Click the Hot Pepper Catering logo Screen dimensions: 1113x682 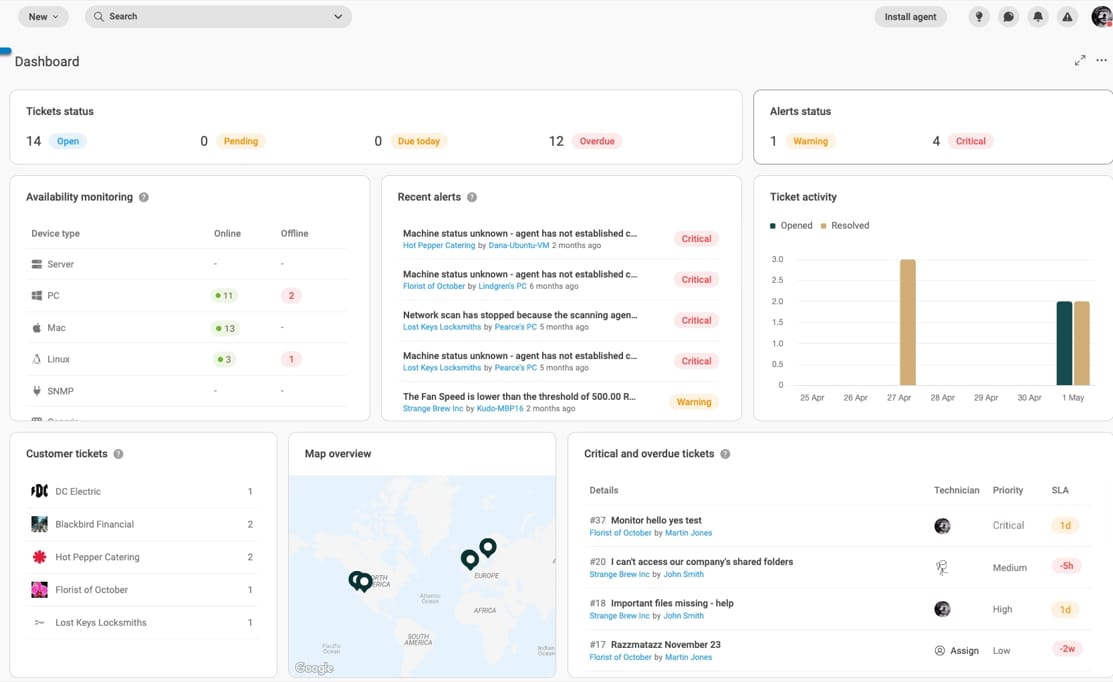40,557
